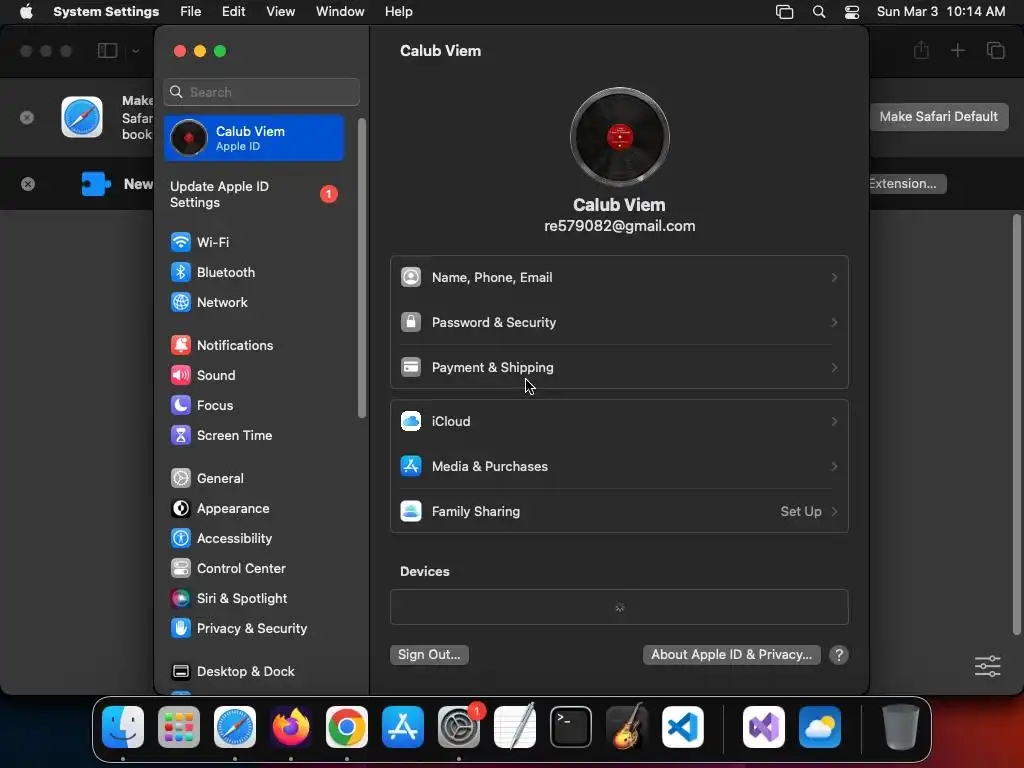The height and width of the screenshot is (768, 1024).
Task: Select Network in the sidebar
Action: click(x=209, y=302)
